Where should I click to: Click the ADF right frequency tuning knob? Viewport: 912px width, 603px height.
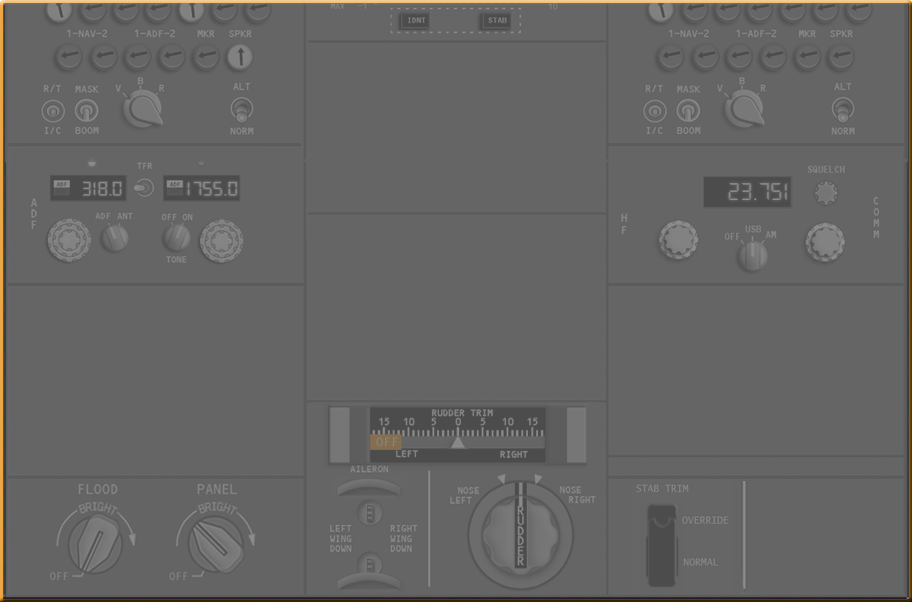[221, 240]
